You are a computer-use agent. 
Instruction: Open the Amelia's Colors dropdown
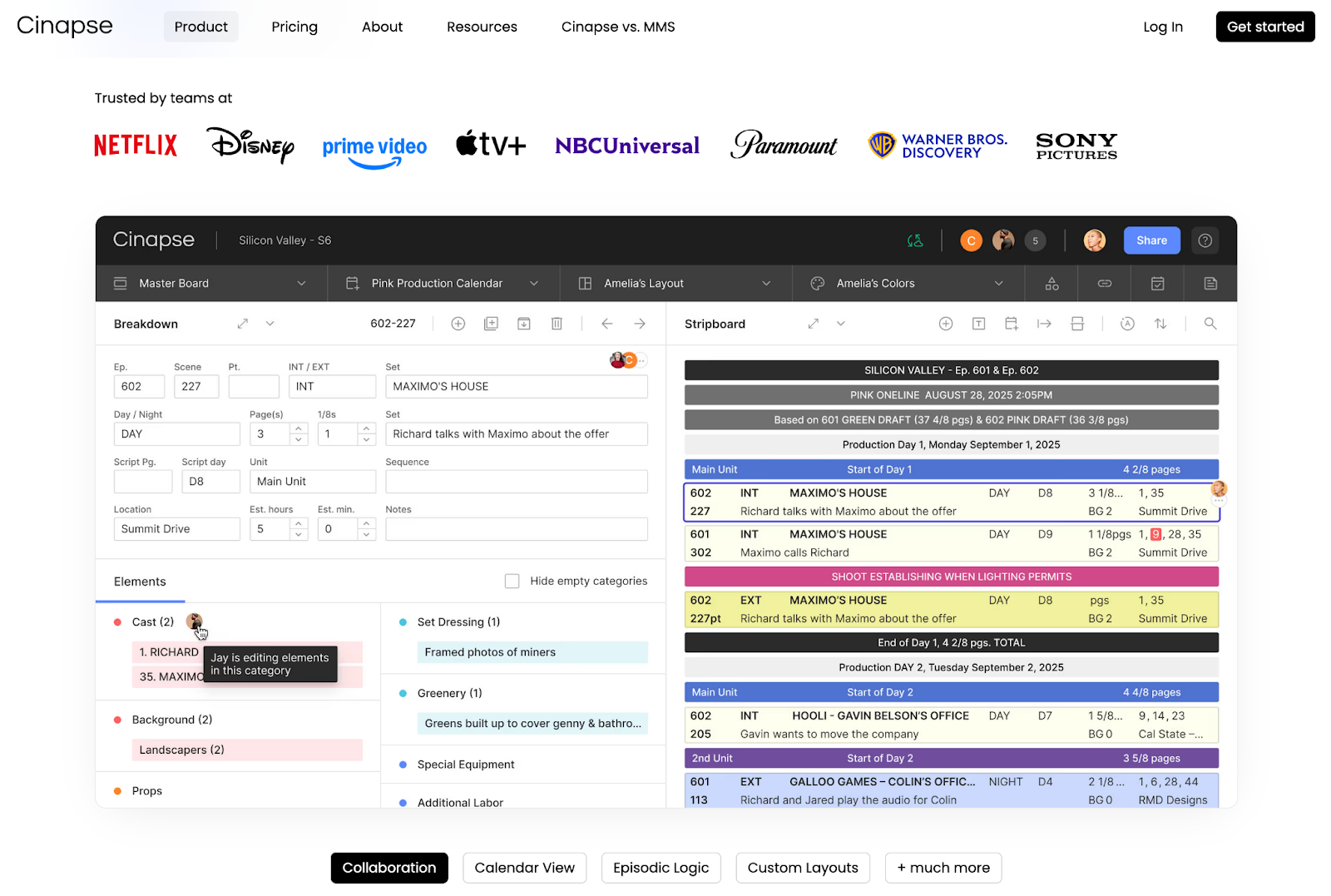[x=908, y=284]
